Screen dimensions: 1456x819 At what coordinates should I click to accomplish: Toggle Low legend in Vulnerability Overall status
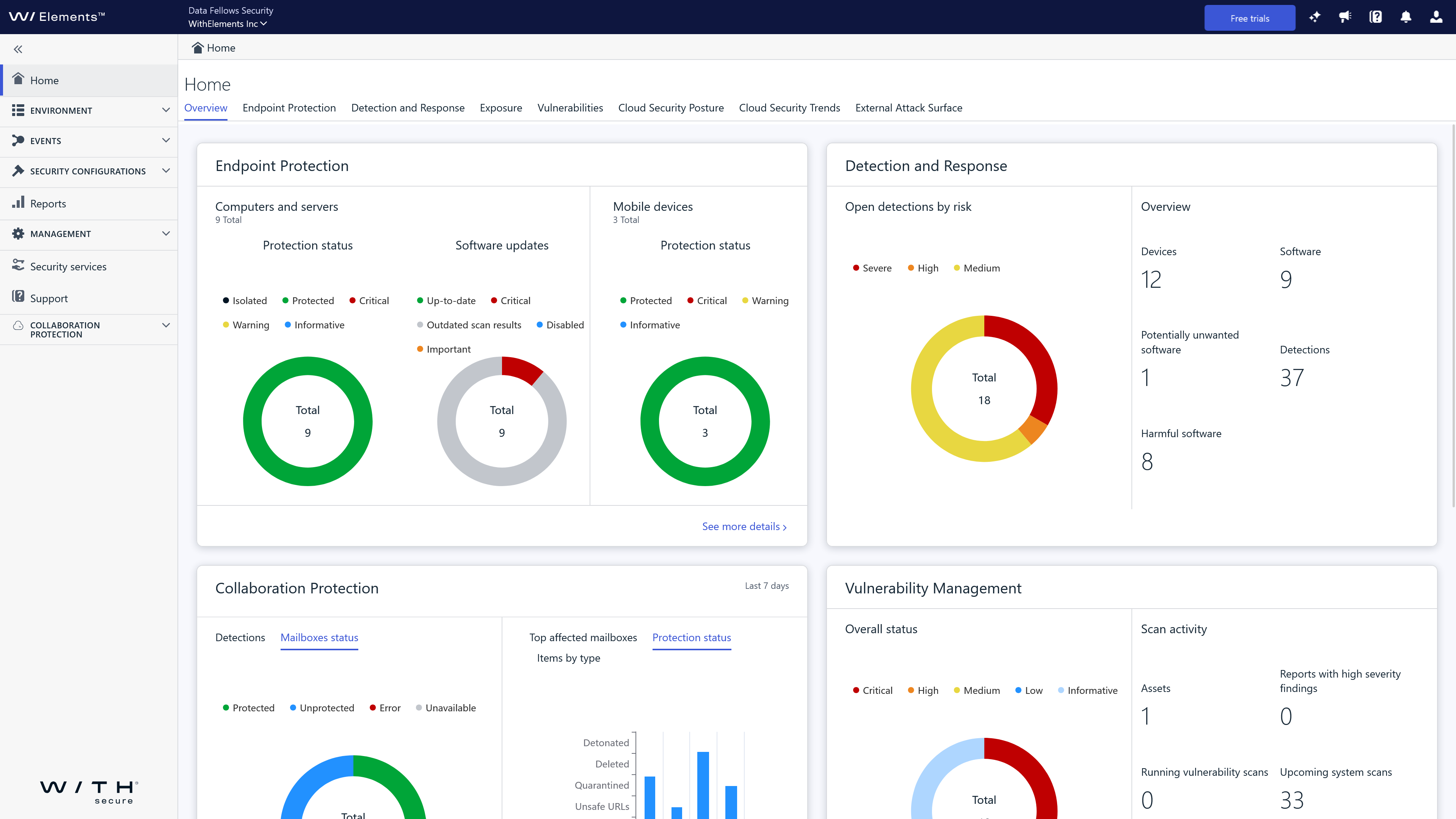[1029, 690]
